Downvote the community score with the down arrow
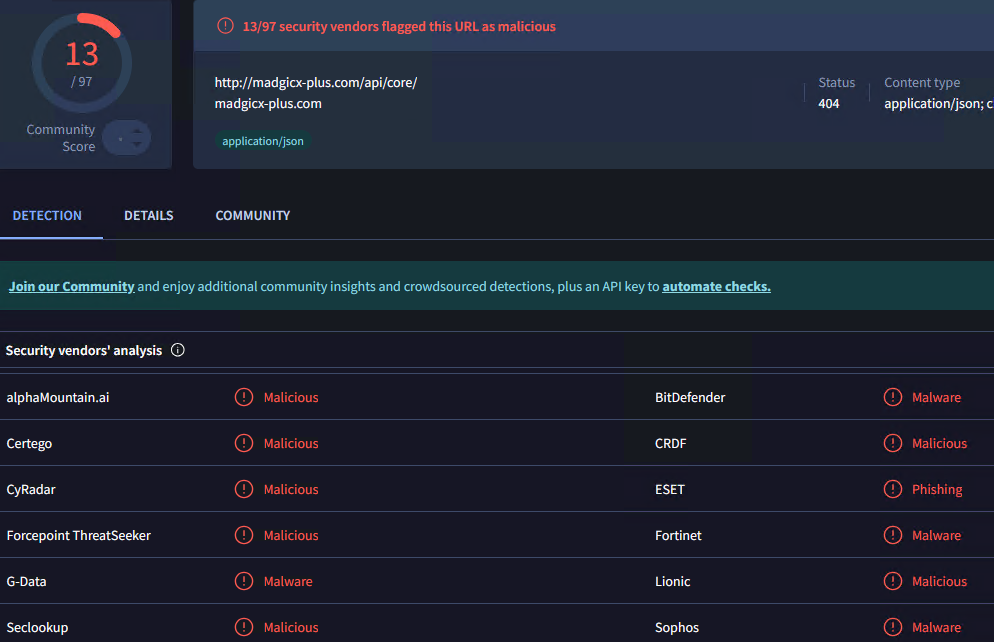This screenshot has height=642, width=994. point(137,146)
